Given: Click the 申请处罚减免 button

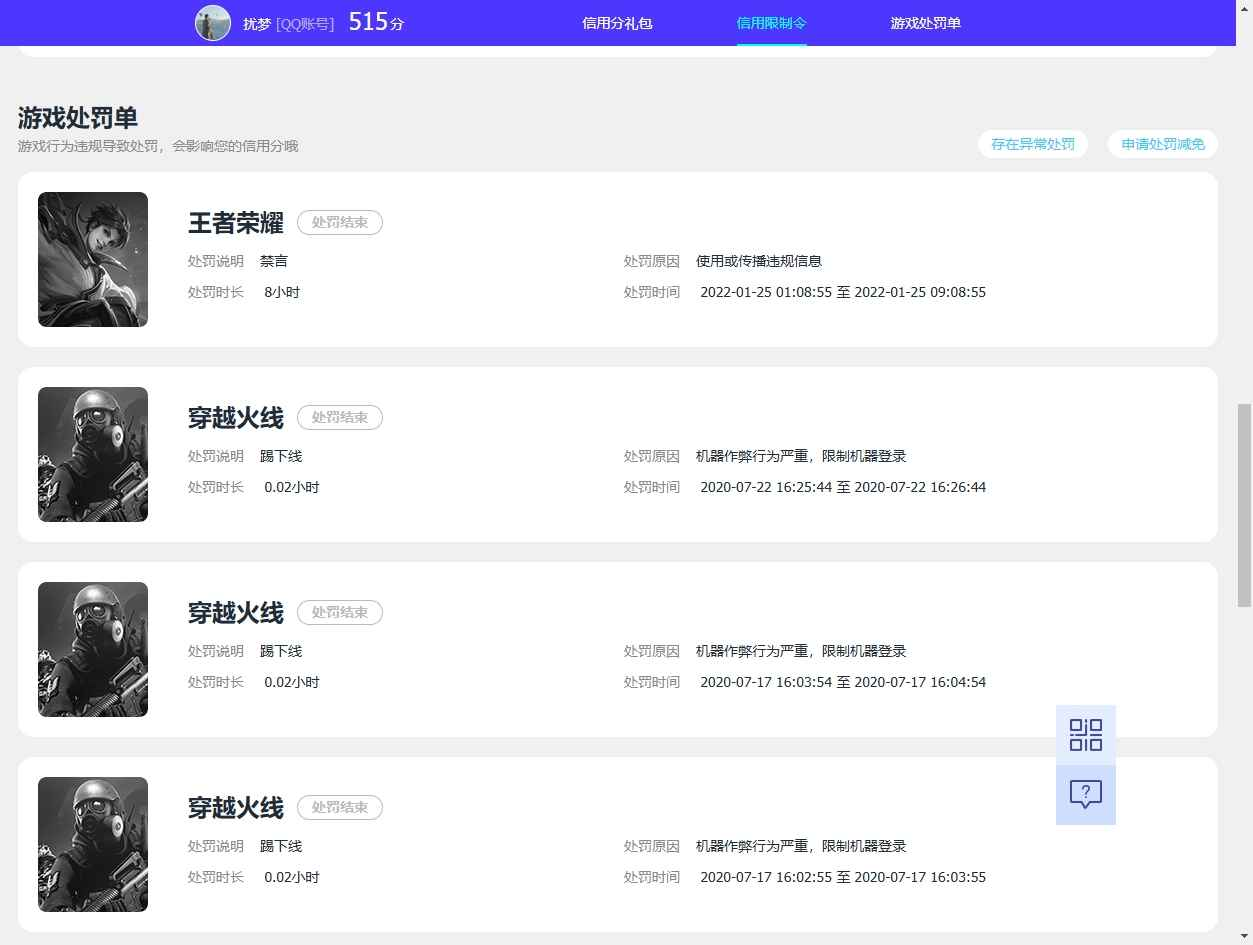Looking at the screenshot, I should (x=1163, y=144).
